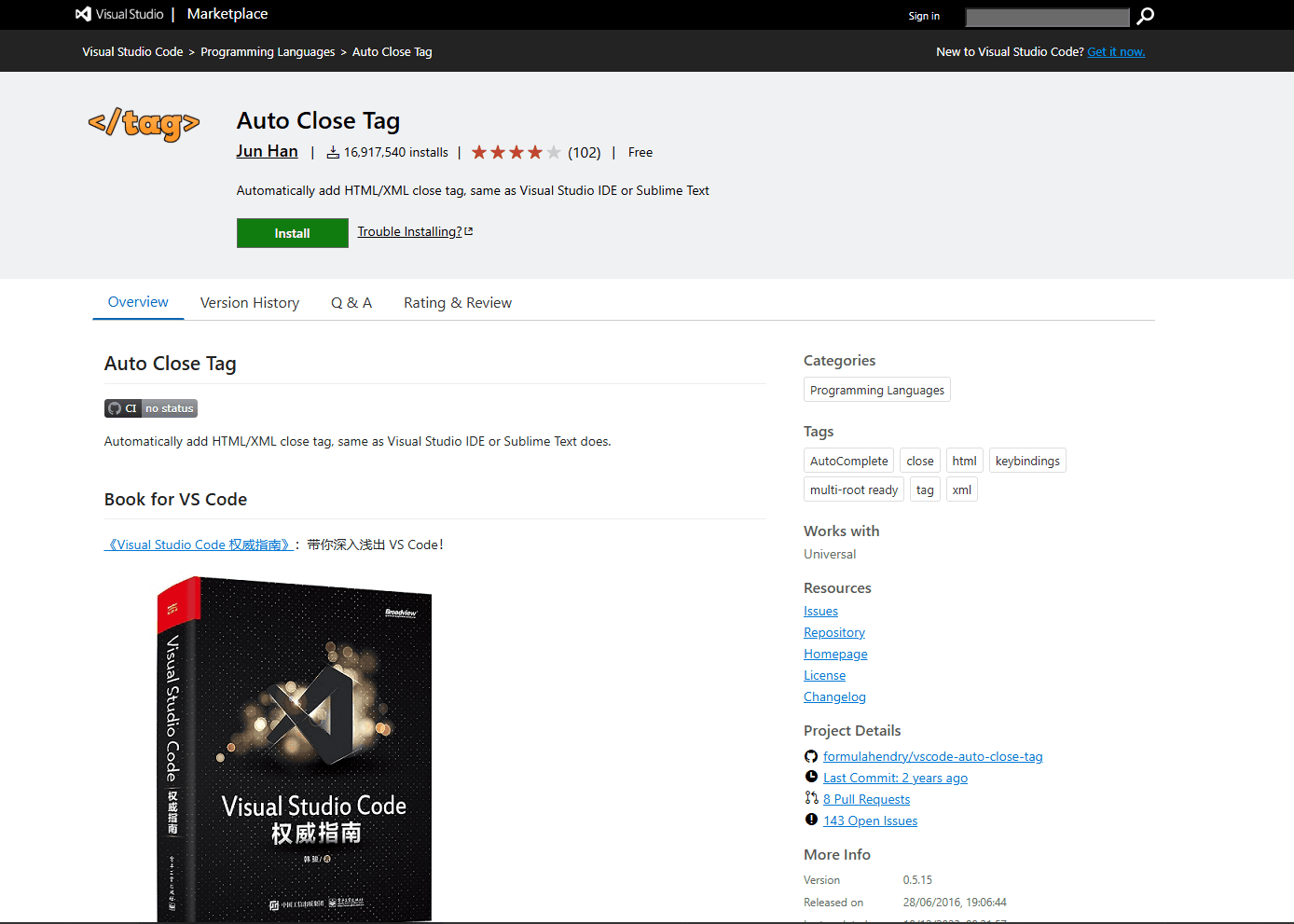Click the 16,917,540 installs text
The width and height of the screenshot is (1294, 924).
point(396,152)
